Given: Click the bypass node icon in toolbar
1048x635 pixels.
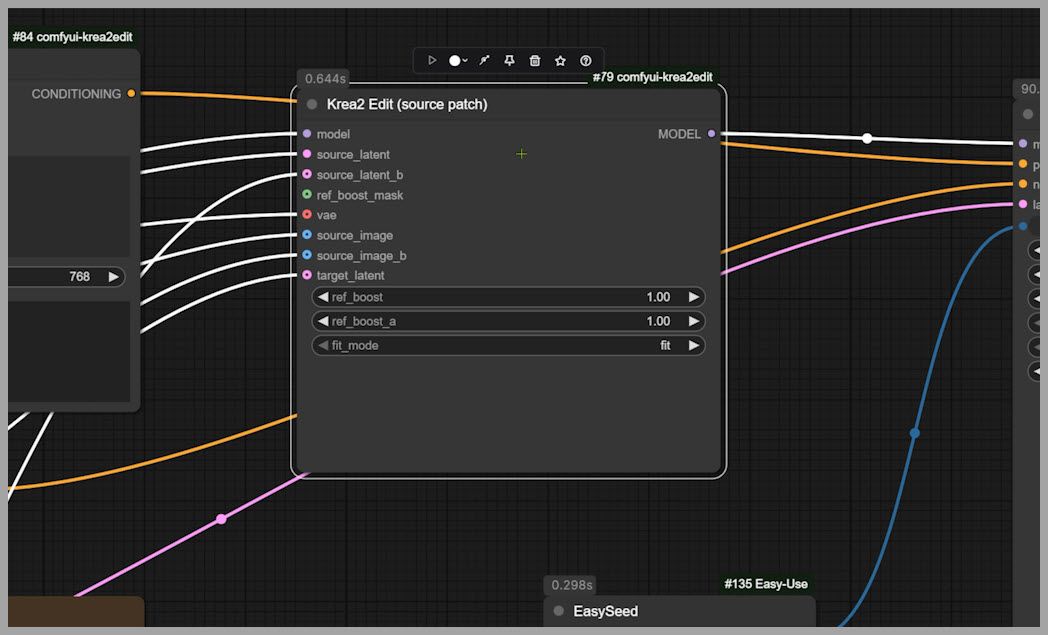Looking at the screenshot, I should (x=484, y=60).
